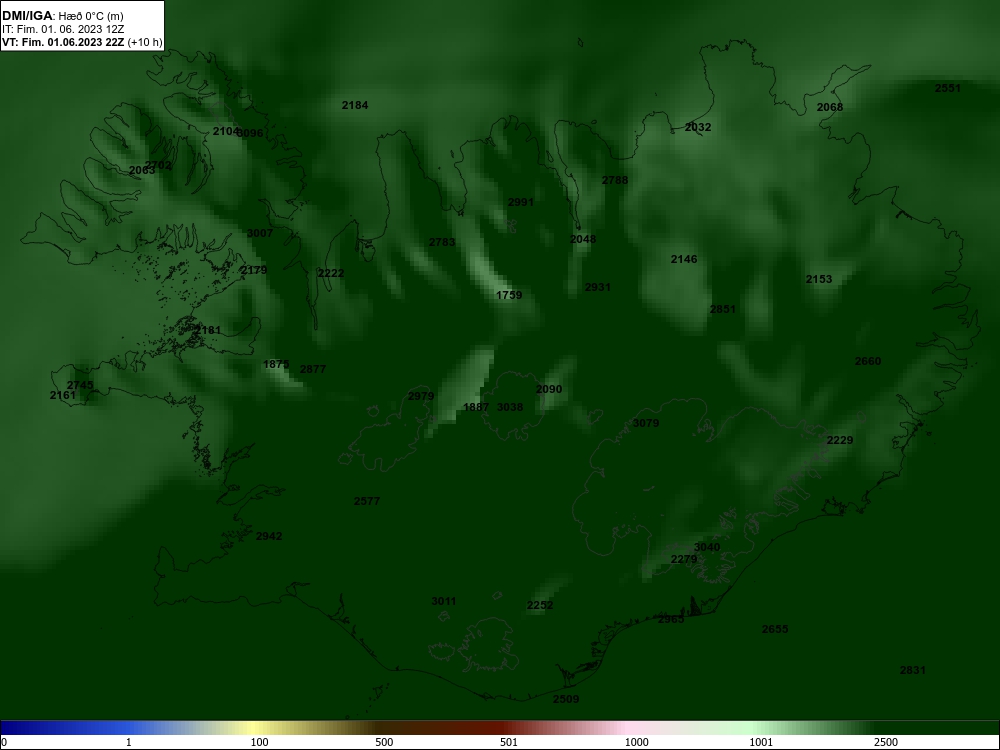
Task: Click the map value 3040
Action: 707,547
